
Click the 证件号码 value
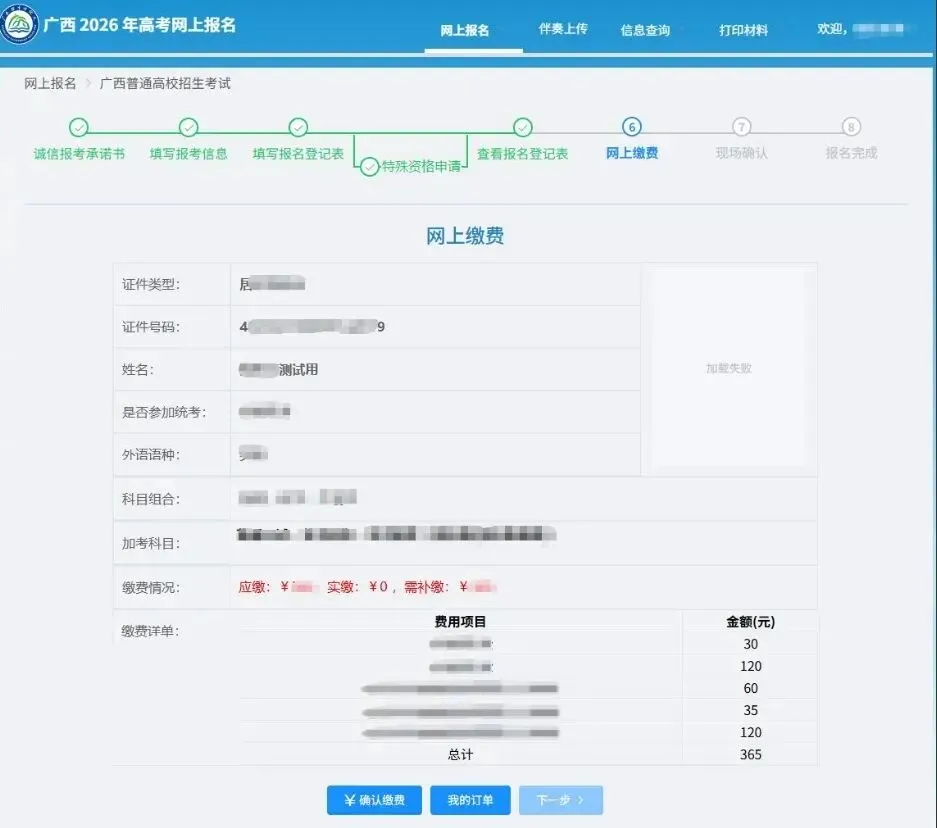[x=312, y=327]
